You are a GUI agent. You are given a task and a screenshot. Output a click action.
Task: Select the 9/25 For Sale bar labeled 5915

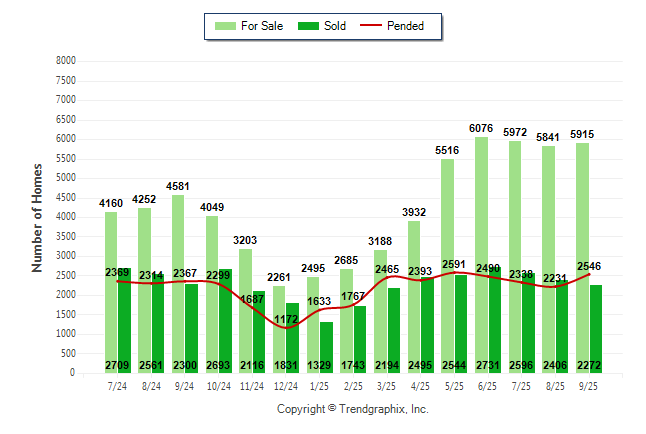point(582,258)
